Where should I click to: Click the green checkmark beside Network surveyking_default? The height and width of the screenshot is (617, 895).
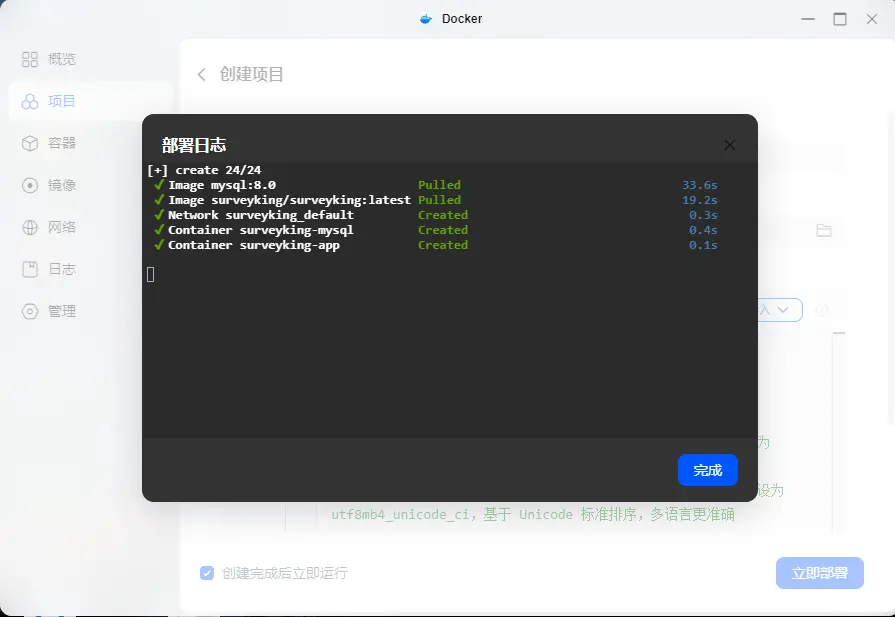point(159,215)
